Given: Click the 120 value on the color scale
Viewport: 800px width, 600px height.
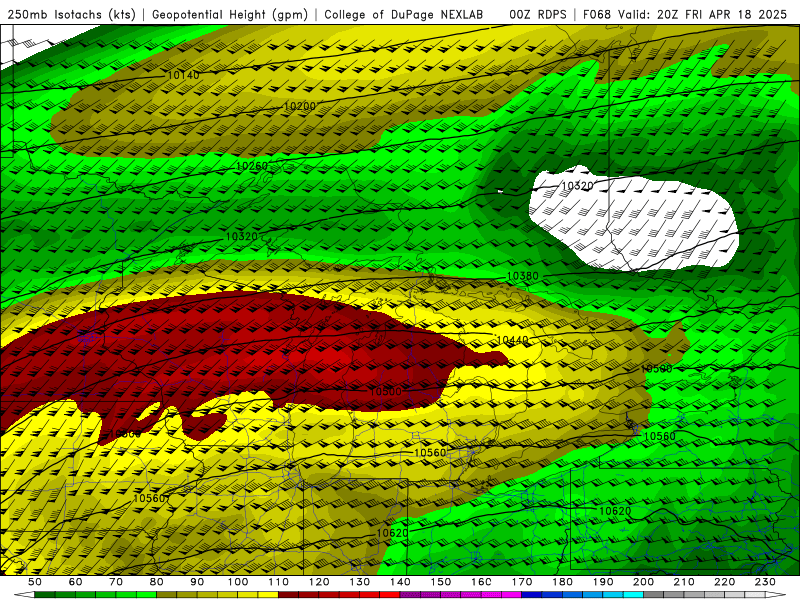Looking at the screenshot, I should [319, 582].
